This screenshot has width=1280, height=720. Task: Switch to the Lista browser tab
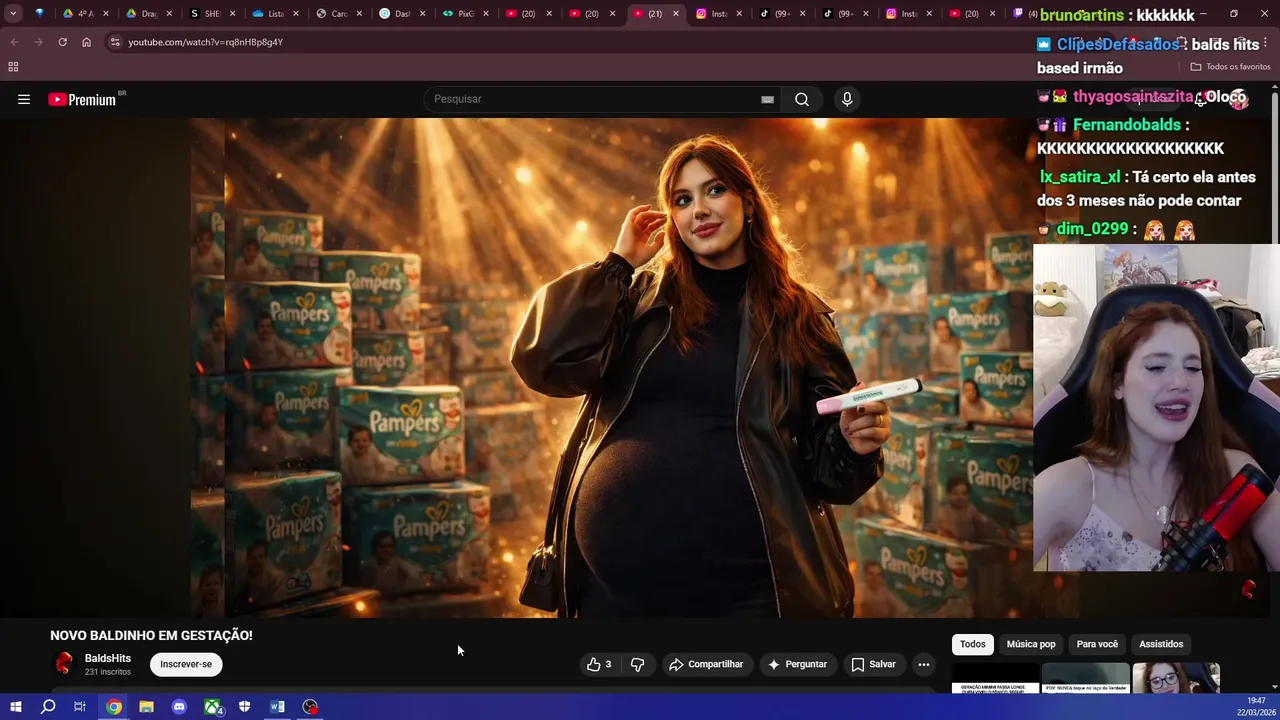(276, 14)
